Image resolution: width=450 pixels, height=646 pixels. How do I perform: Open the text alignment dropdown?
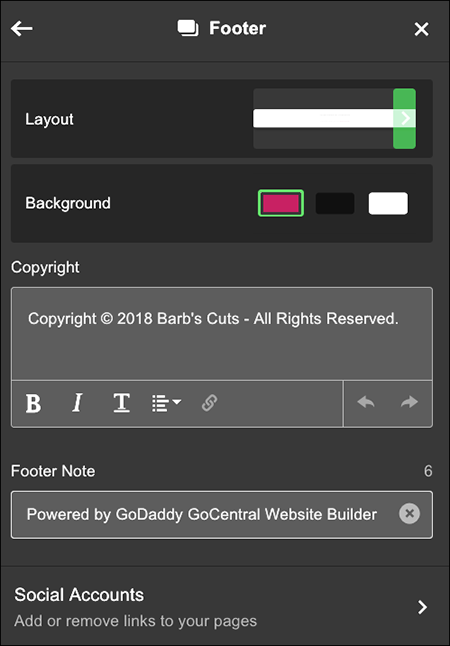[166, 403]
